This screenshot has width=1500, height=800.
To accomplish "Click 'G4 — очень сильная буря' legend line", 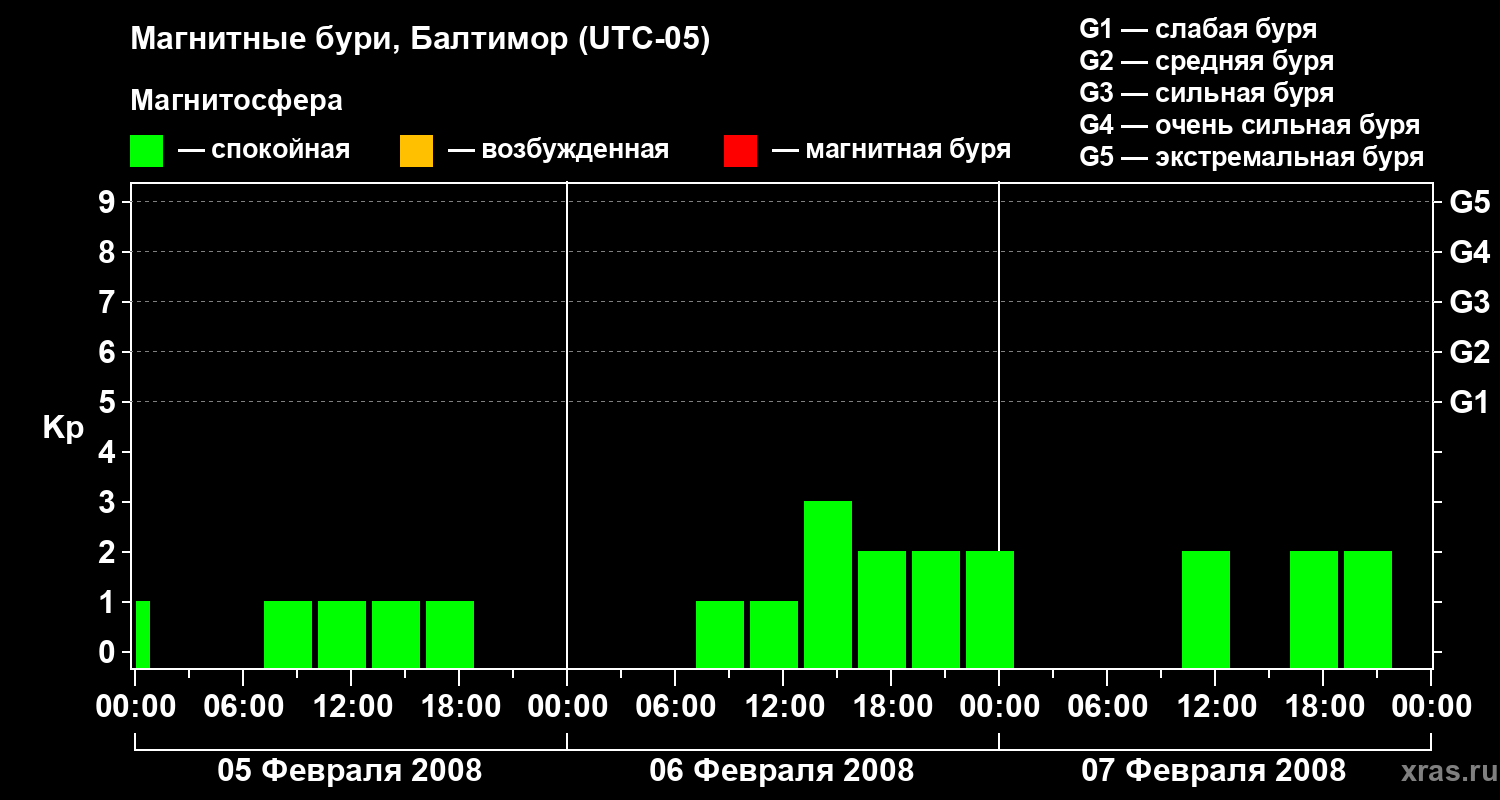I will point(1250,125).
